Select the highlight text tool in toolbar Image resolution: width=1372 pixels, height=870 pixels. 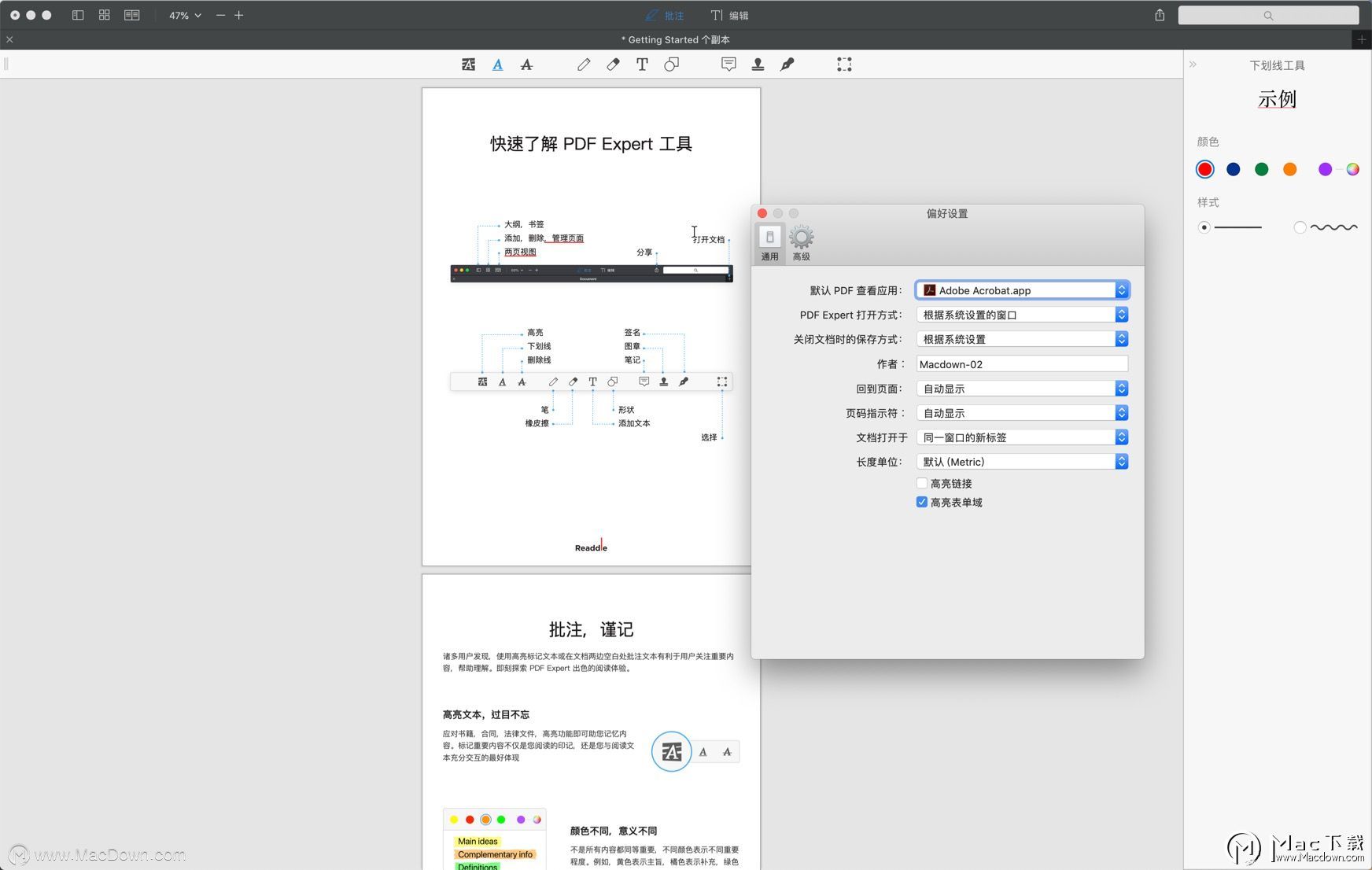(468, 65)
